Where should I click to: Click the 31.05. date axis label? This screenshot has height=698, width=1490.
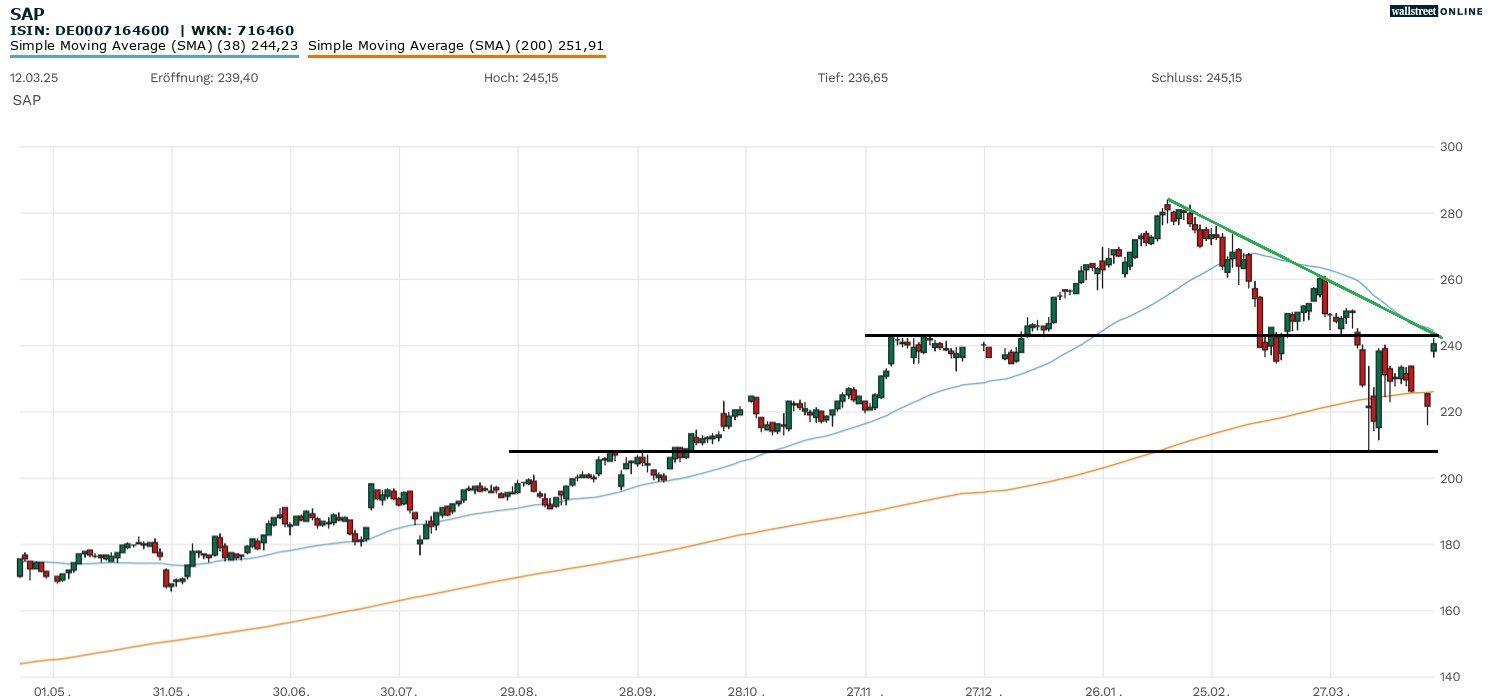[171, 691]
